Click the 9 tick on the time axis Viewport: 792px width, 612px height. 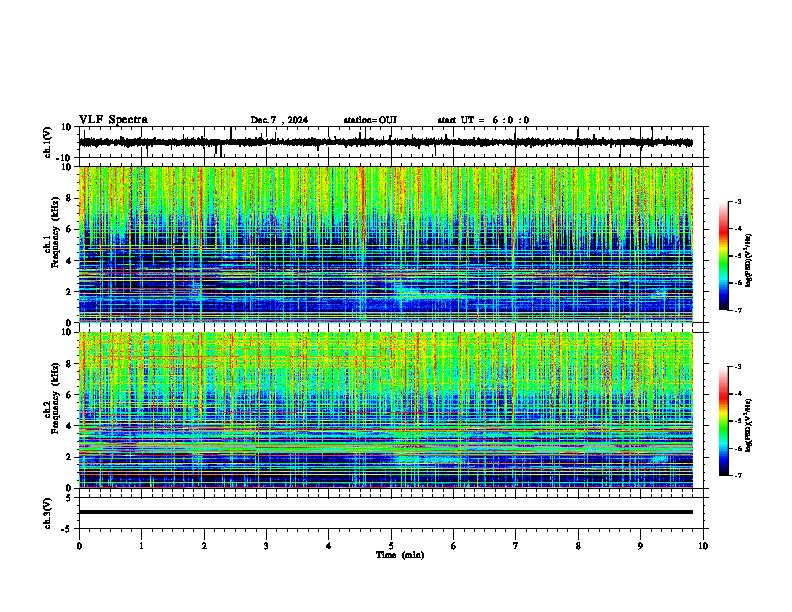point(640,546)
